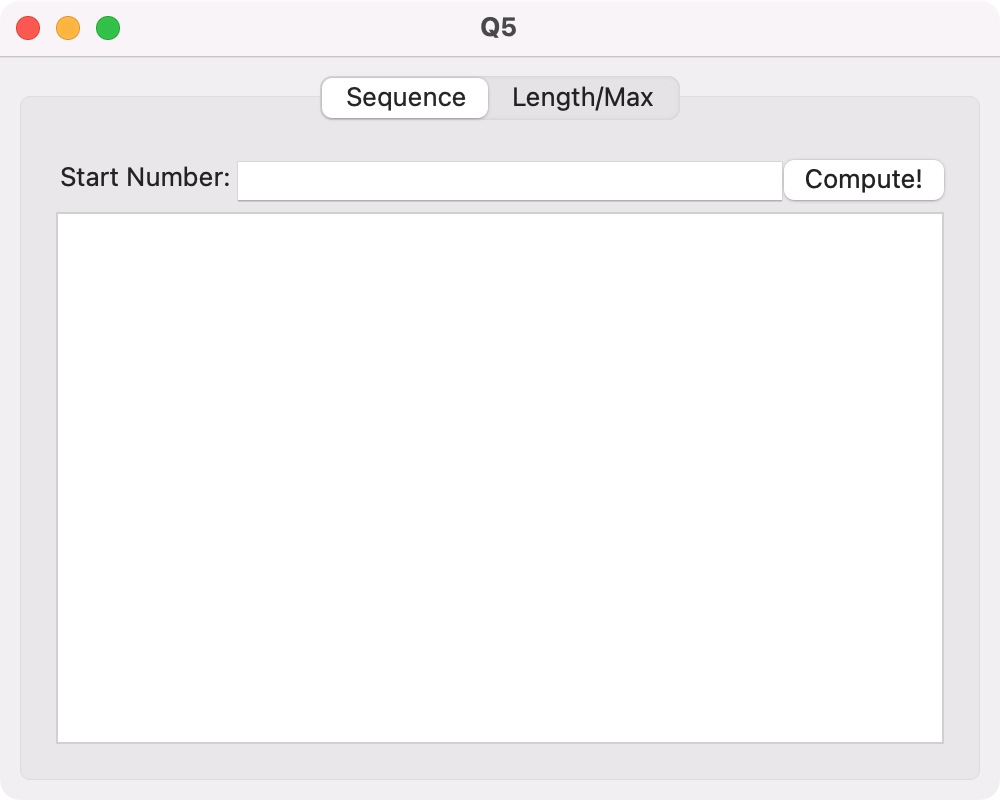Run the sequence computation with Compute!

click(864, 179)
